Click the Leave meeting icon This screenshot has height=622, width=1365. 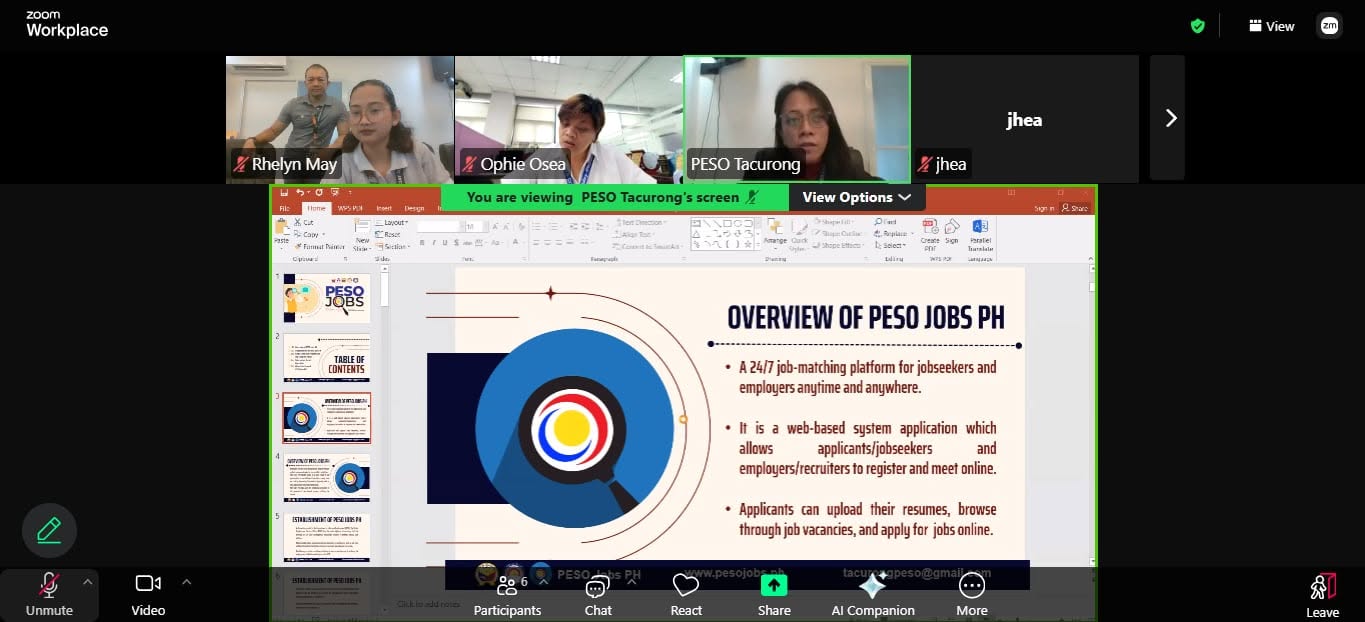[x=1322, y=587]
